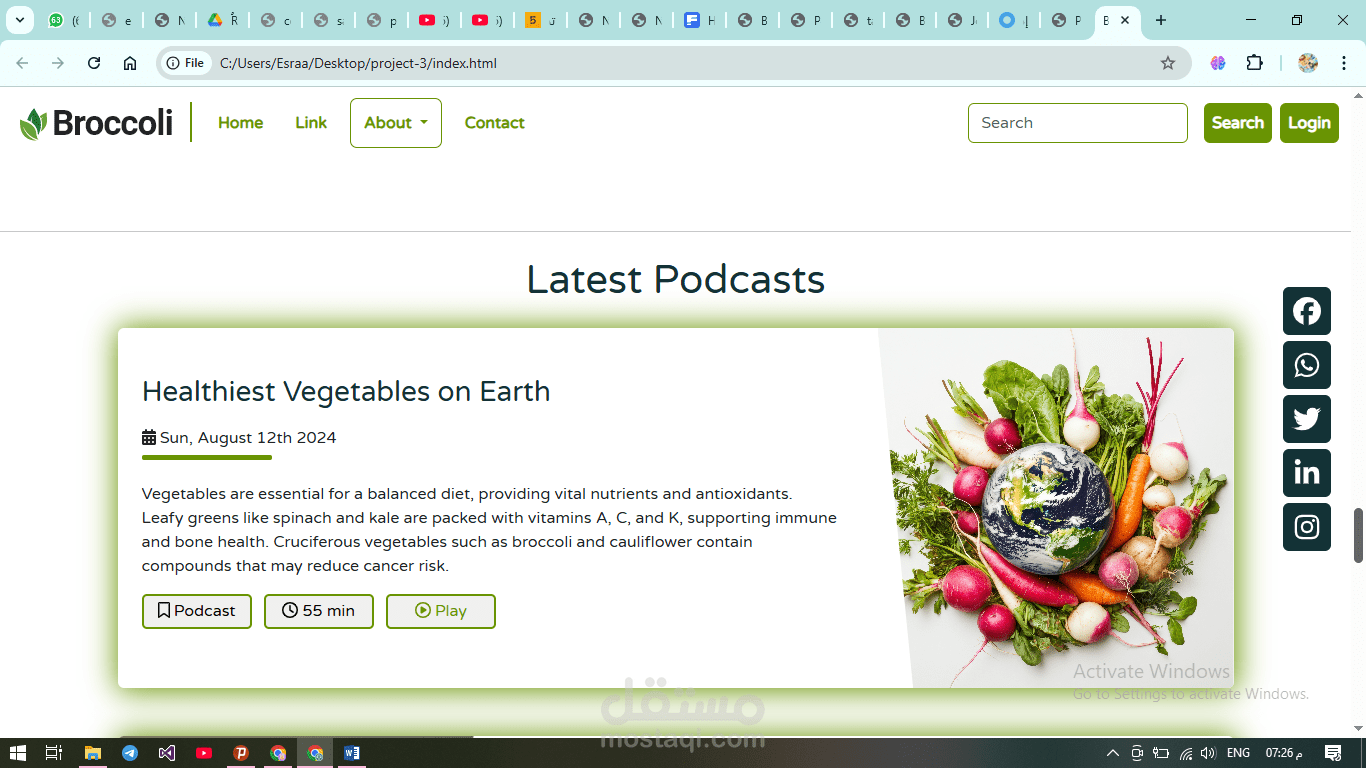1366x768 pixels.
Task: Click the Healthiest Vegetables on Earth title
Action: [x=346, y=391]
